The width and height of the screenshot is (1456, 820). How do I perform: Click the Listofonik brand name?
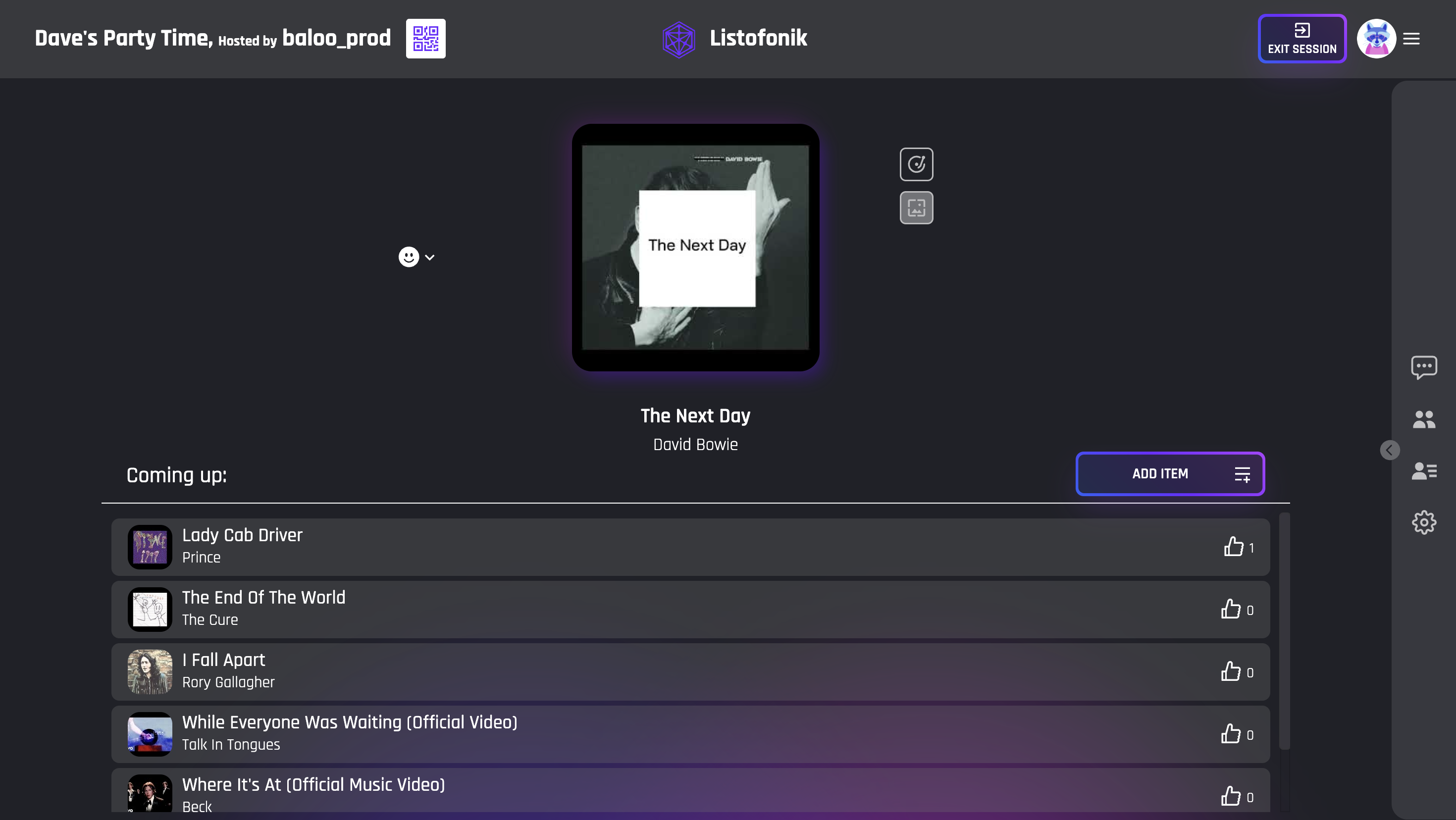(758, 38)
